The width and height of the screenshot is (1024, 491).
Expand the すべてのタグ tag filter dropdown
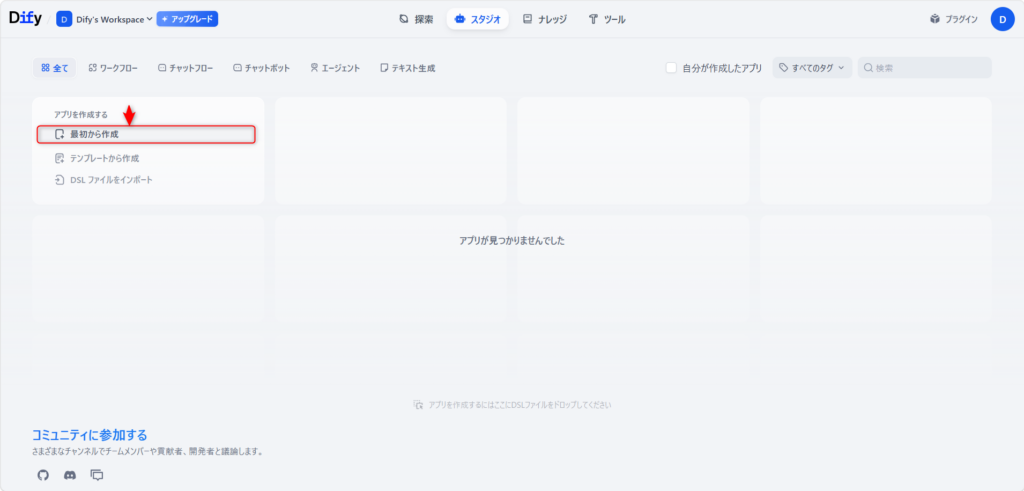[x=812, y=68]
